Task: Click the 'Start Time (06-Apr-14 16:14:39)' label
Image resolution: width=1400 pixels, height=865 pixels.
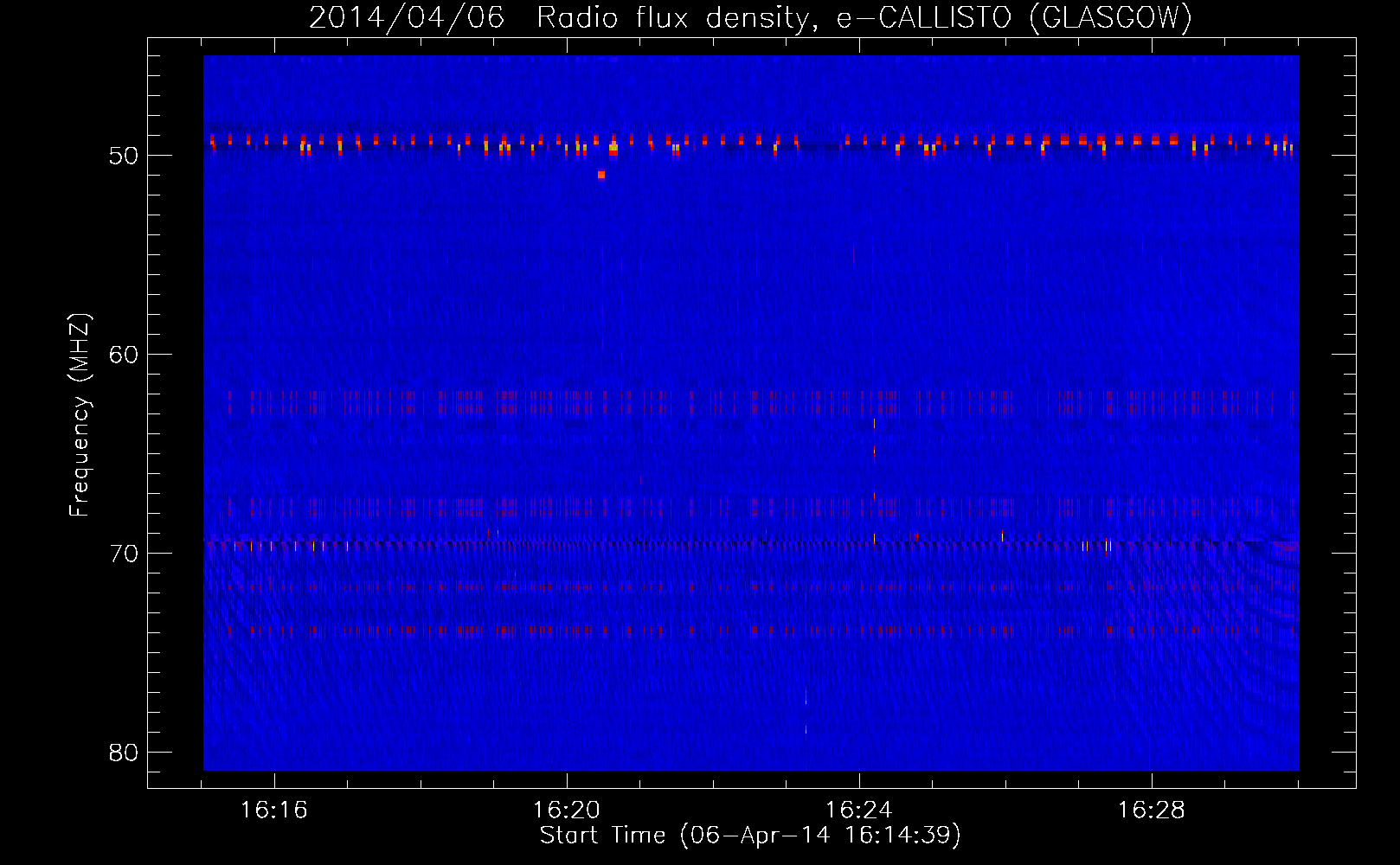Action: [750, 835]
